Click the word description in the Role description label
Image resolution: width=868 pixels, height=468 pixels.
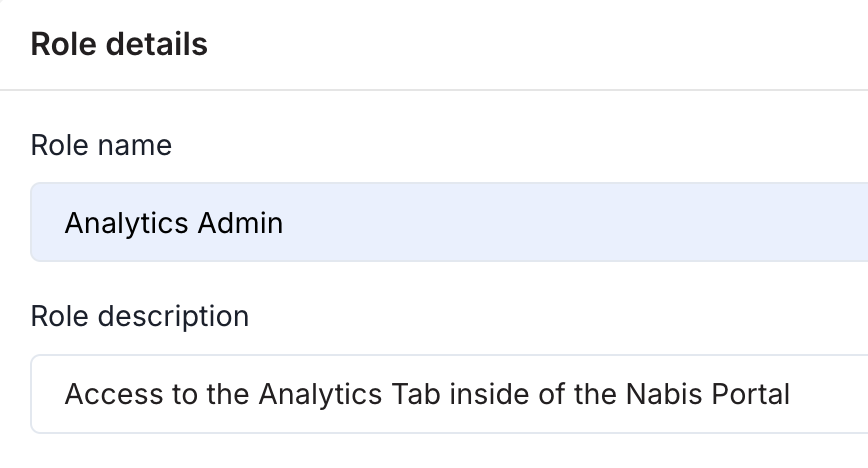pos(173,317)
